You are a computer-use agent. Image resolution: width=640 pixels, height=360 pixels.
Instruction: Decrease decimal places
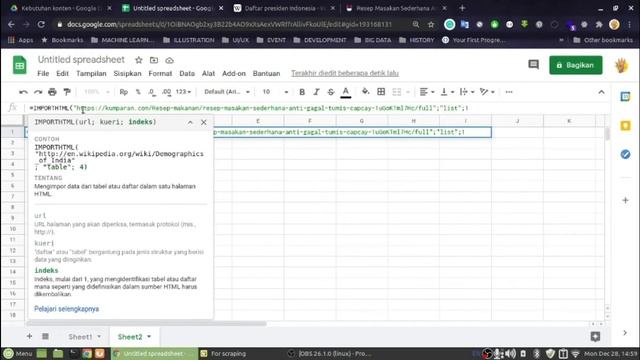coord(152,92)
